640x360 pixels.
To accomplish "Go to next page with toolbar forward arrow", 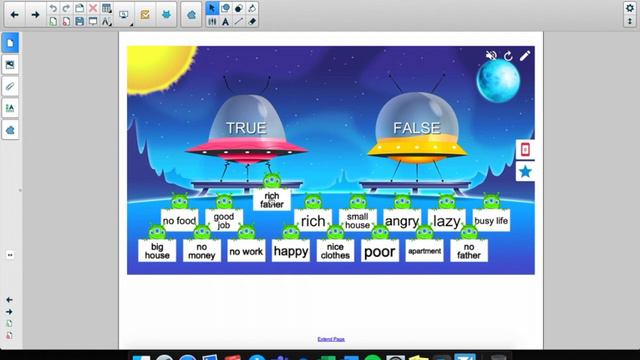I will tap(36, 15).
